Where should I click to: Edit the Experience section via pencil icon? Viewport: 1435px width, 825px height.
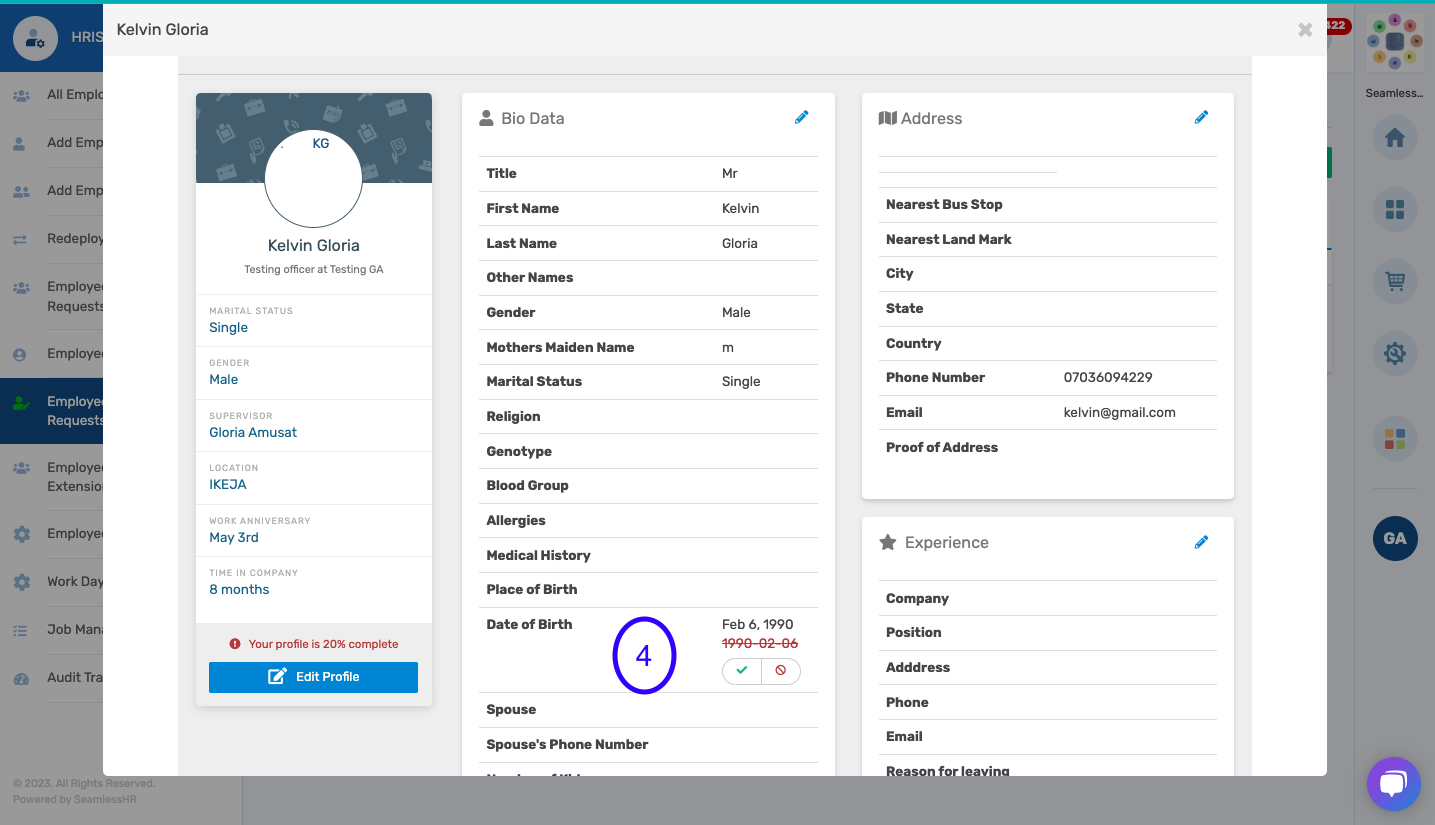pyautogui.click(x=1201, y=541)
